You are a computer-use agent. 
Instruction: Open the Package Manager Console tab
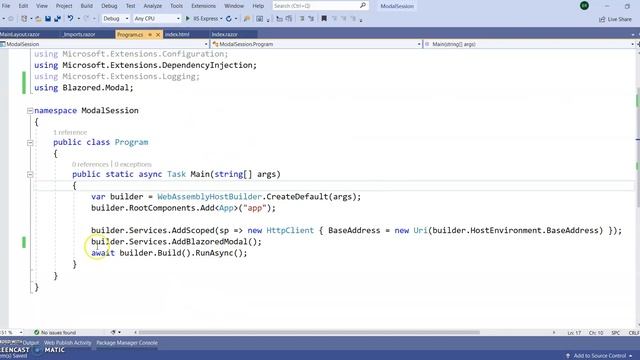(x=127, y=343)
